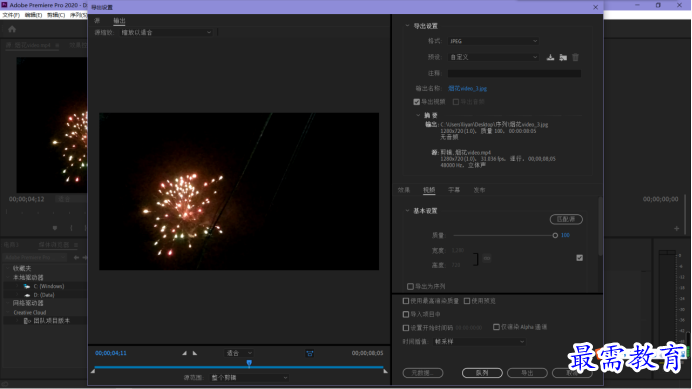Click the marker icon under source monitor
Screen dimensions: 692x389
coord(55,228)
